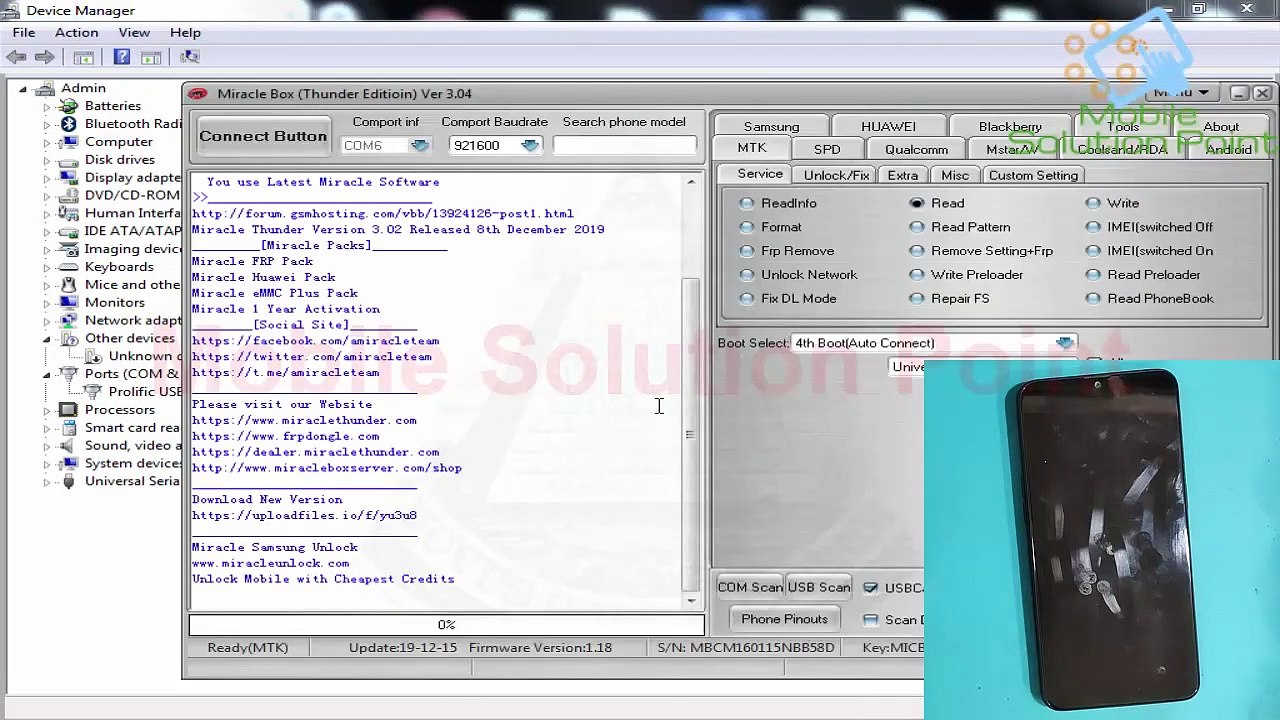Click the log panel vertical scrollbar thumb
This screenshot has width=1280, height=720.
(x=690, y=434)
